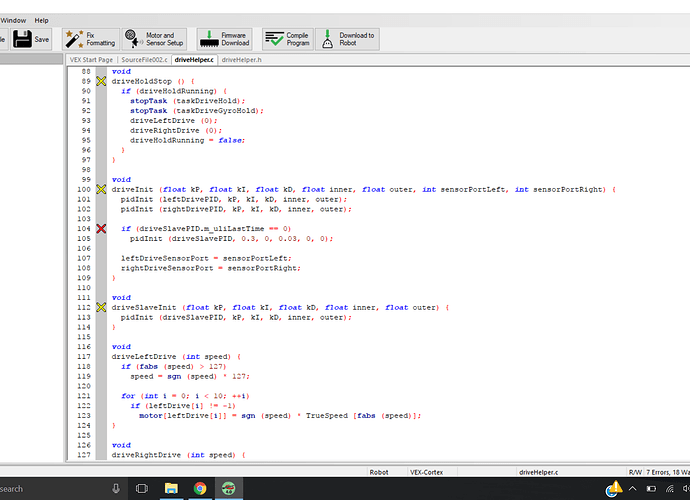Click the yellow warning marker on line 89

coord(101,81)
